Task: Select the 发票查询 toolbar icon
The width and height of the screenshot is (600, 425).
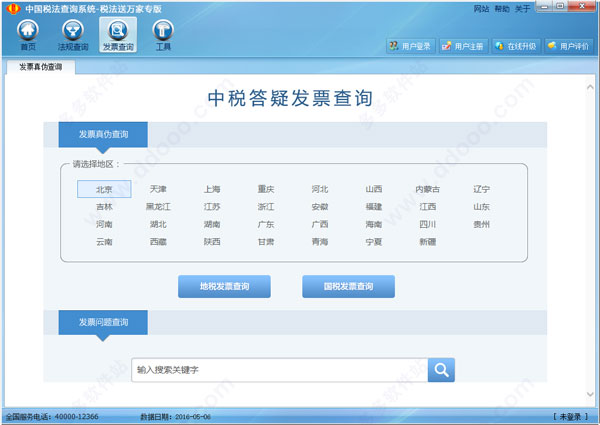Action: pyautogui.click(x=118, y=35)
